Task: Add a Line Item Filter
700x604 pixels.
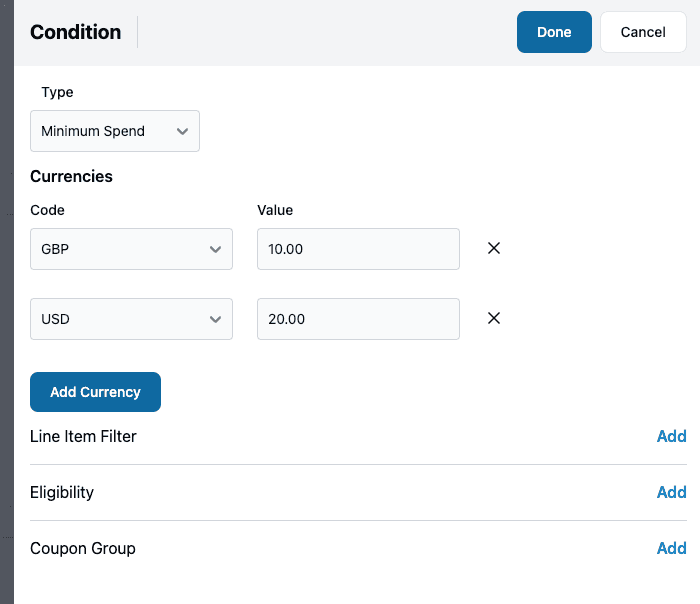Action: point(671,436)
